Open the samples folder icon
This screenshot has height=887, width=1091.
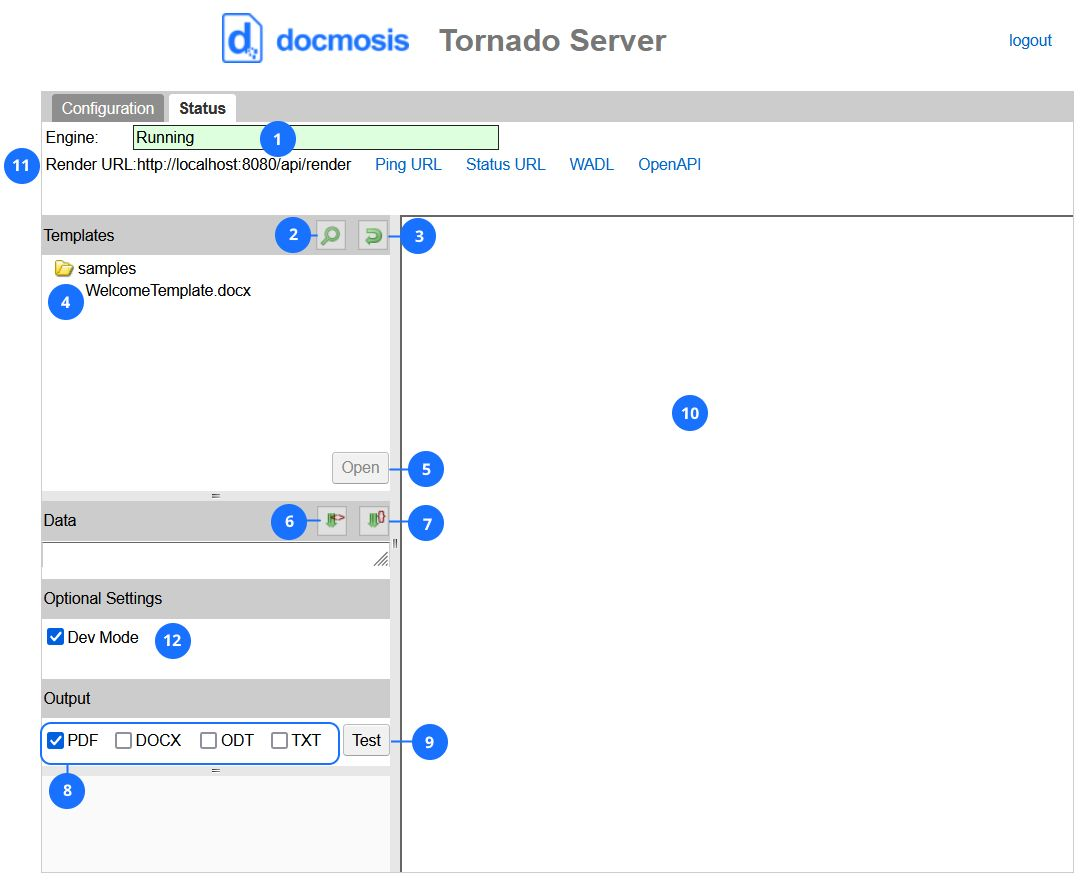coord(63,268)
